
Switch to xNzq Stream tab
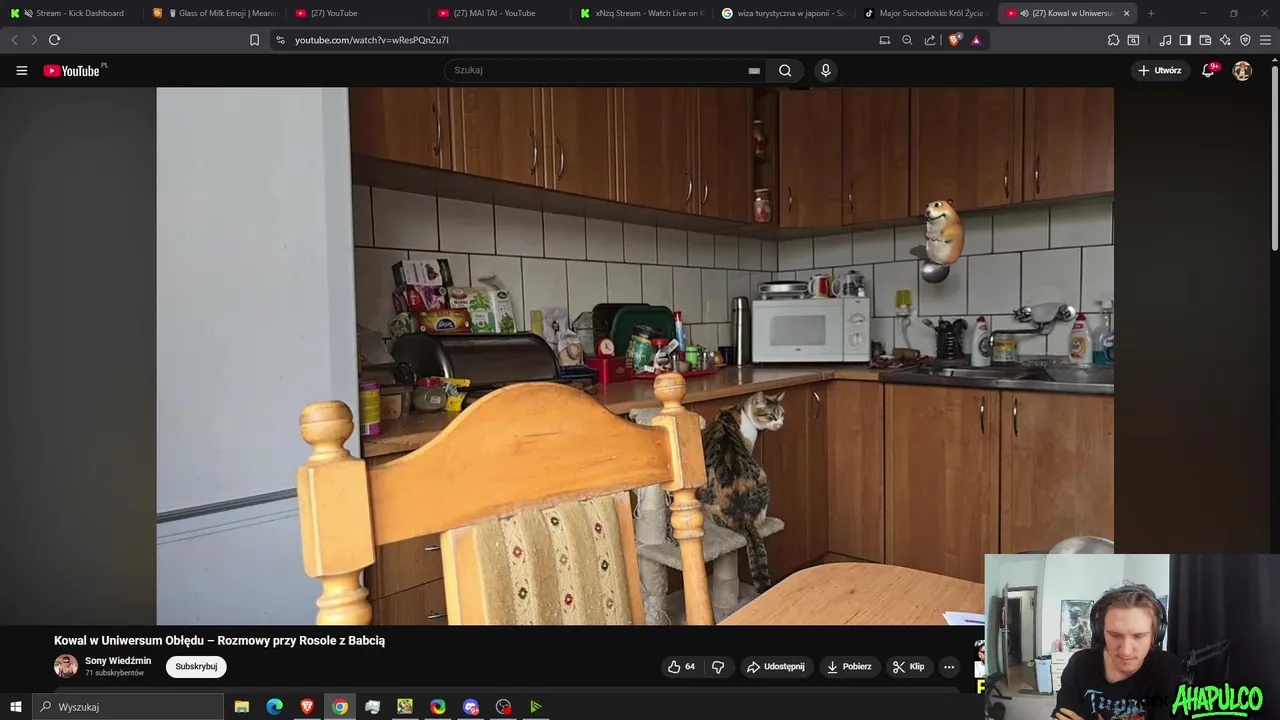[643, 13]
